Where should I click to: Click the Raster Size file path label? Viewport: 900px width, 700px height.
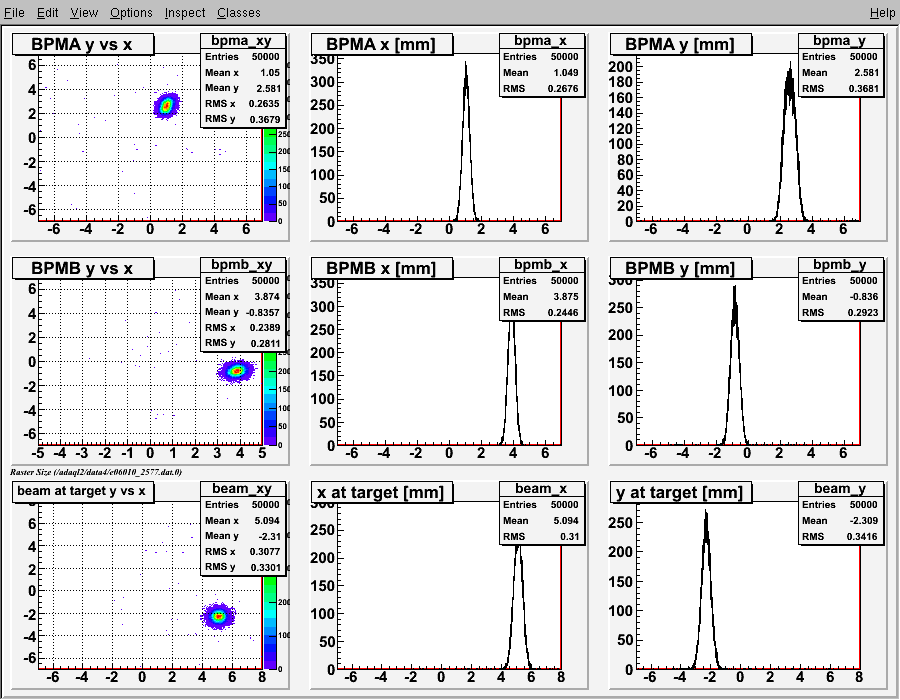tap(96, 472)
